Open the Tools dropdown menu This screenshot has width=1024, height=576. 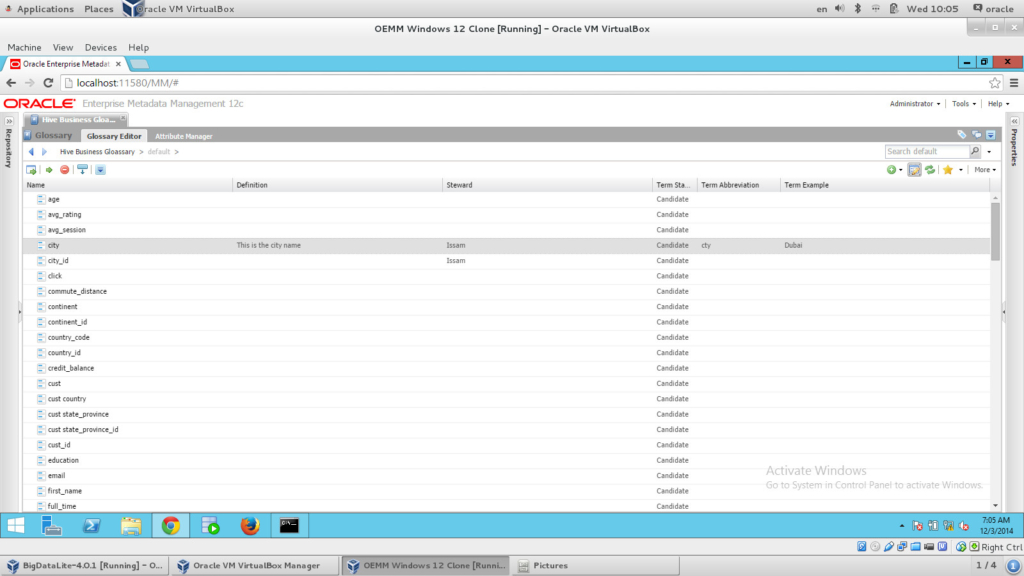[964, 104]
